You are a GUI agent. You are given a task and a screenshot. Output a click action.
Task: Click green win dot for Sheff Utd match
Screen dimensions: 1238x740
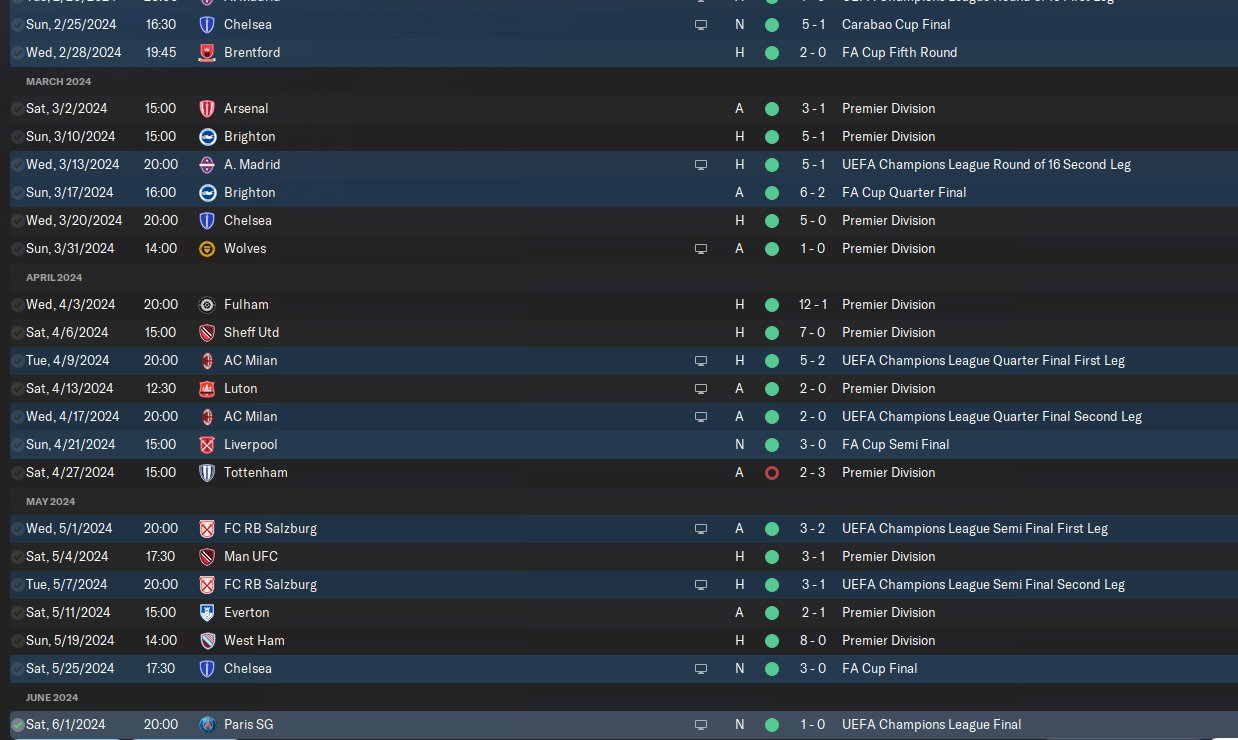click(771, 332)
